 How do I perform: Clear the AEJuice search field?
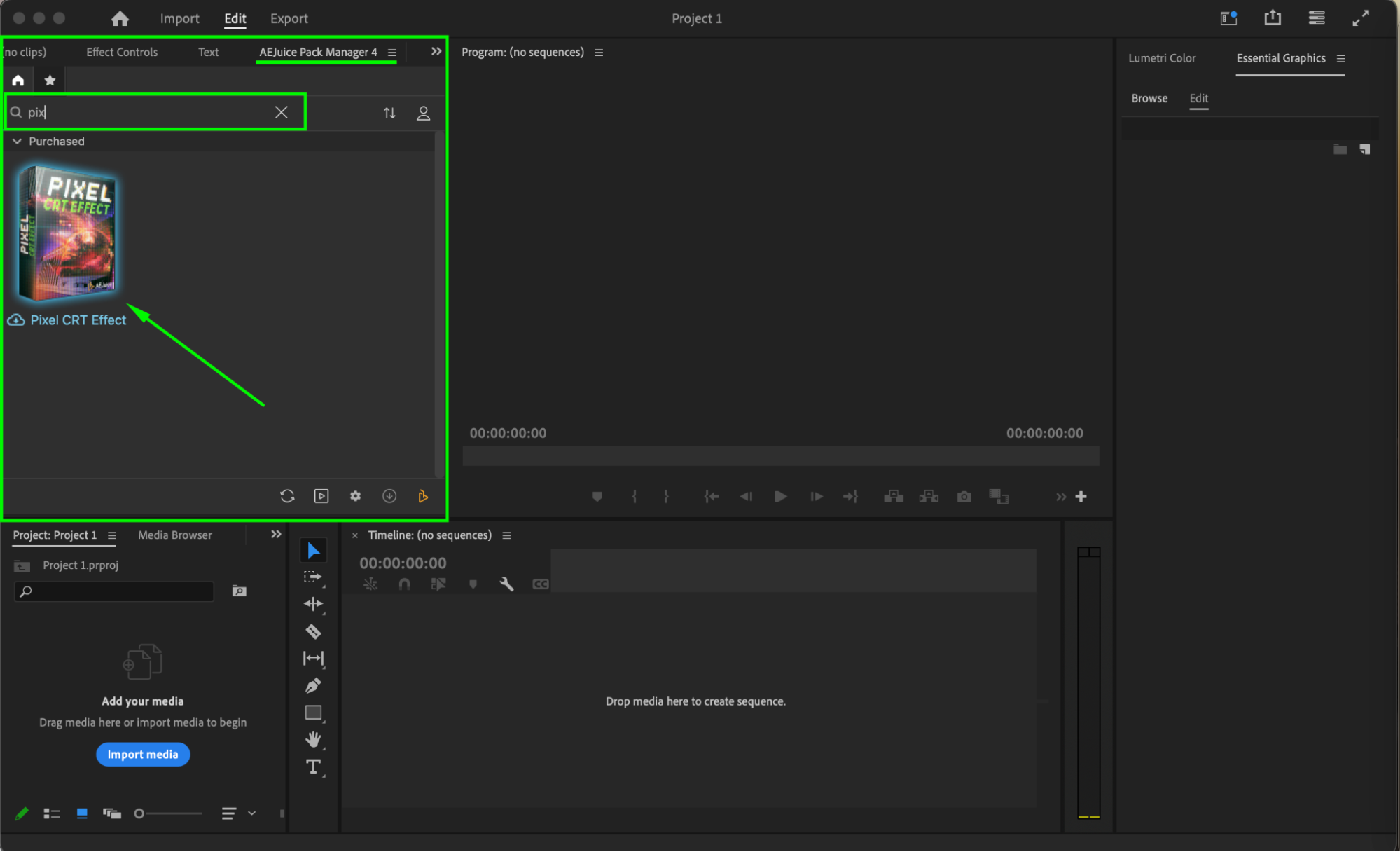pos(281,112)
